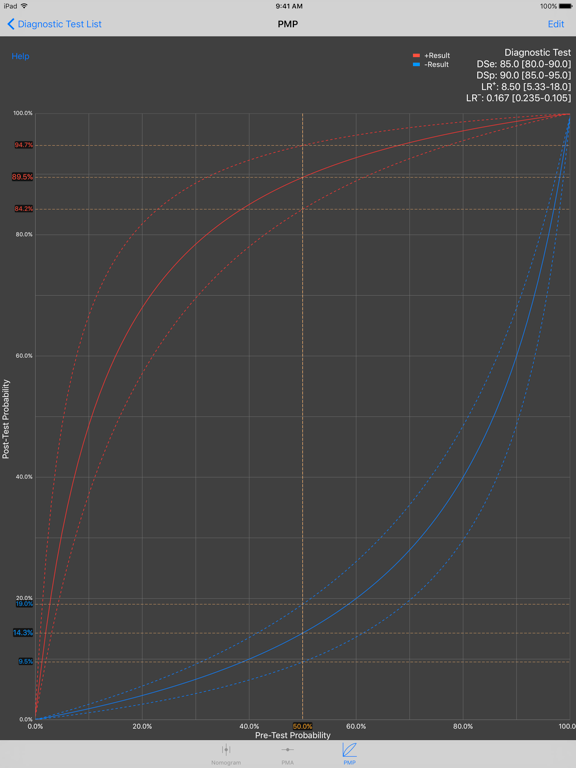Click the Wi-Fi icon in status bar
This screenshot has width=576, height=768.
(24, 6)
